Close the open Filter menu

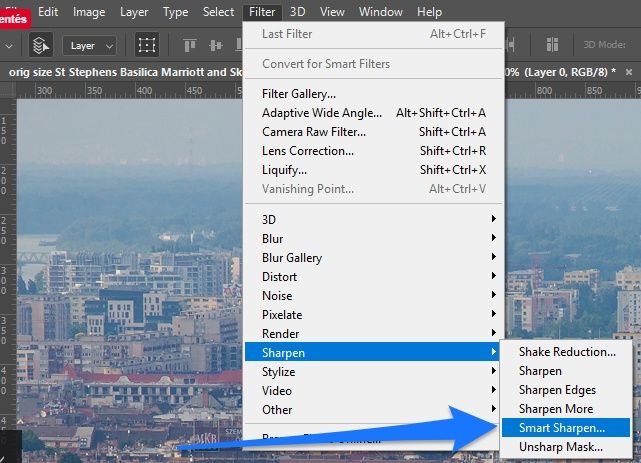pos(262,12)
